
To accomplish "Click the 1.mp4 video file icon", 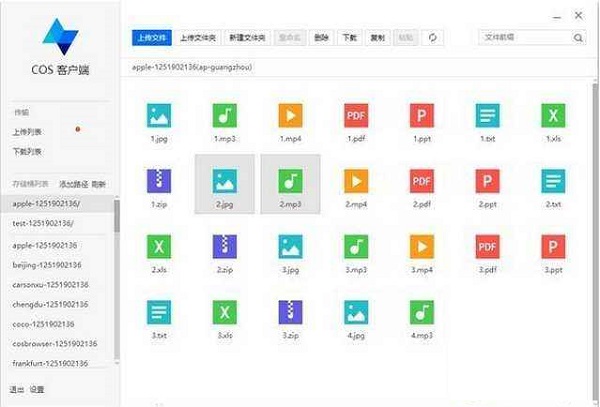I will pyautogui.click(x=291, y=115).
